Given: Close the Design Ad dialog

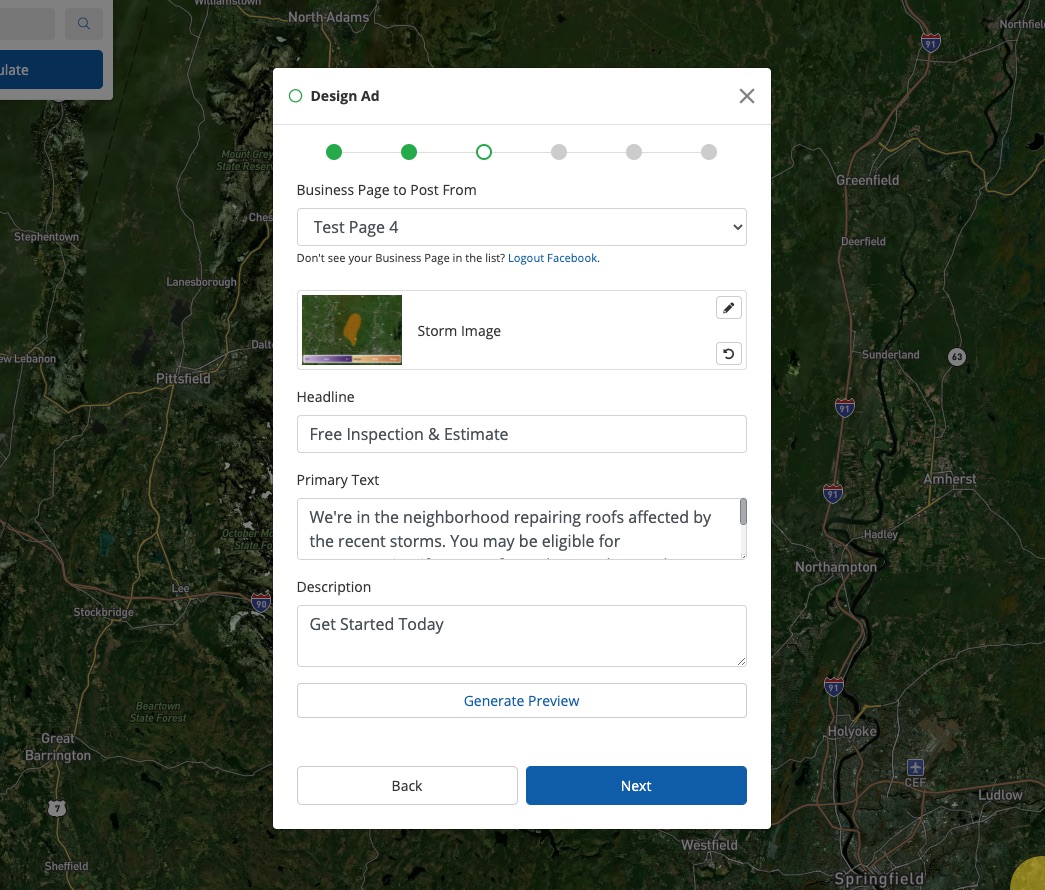Looking at the screenshot, I should click(x=746, y=96).
